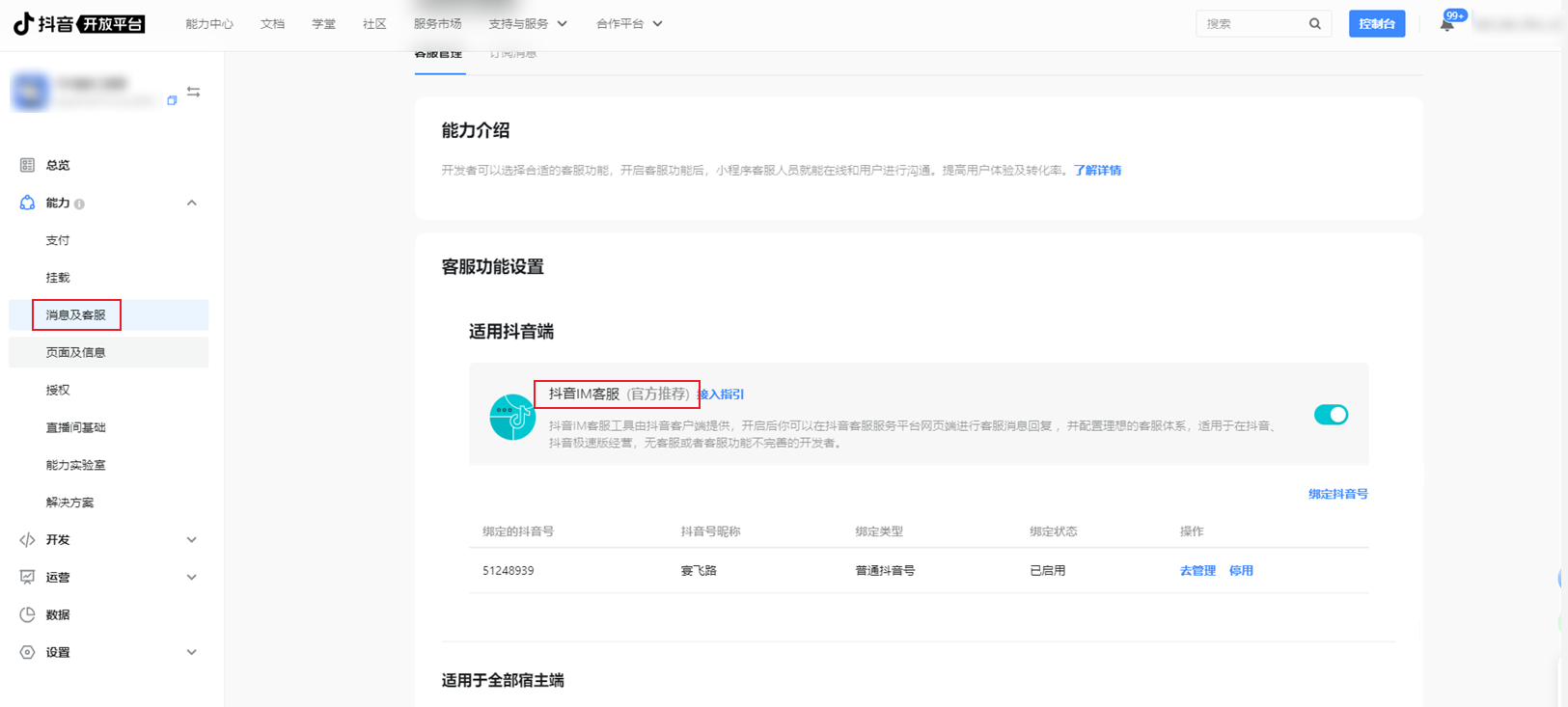The width and height of the screenshot is (1568, 707).
Task: Click the Douyin ID 51248939 cell
Action: (x=509, y=571)
